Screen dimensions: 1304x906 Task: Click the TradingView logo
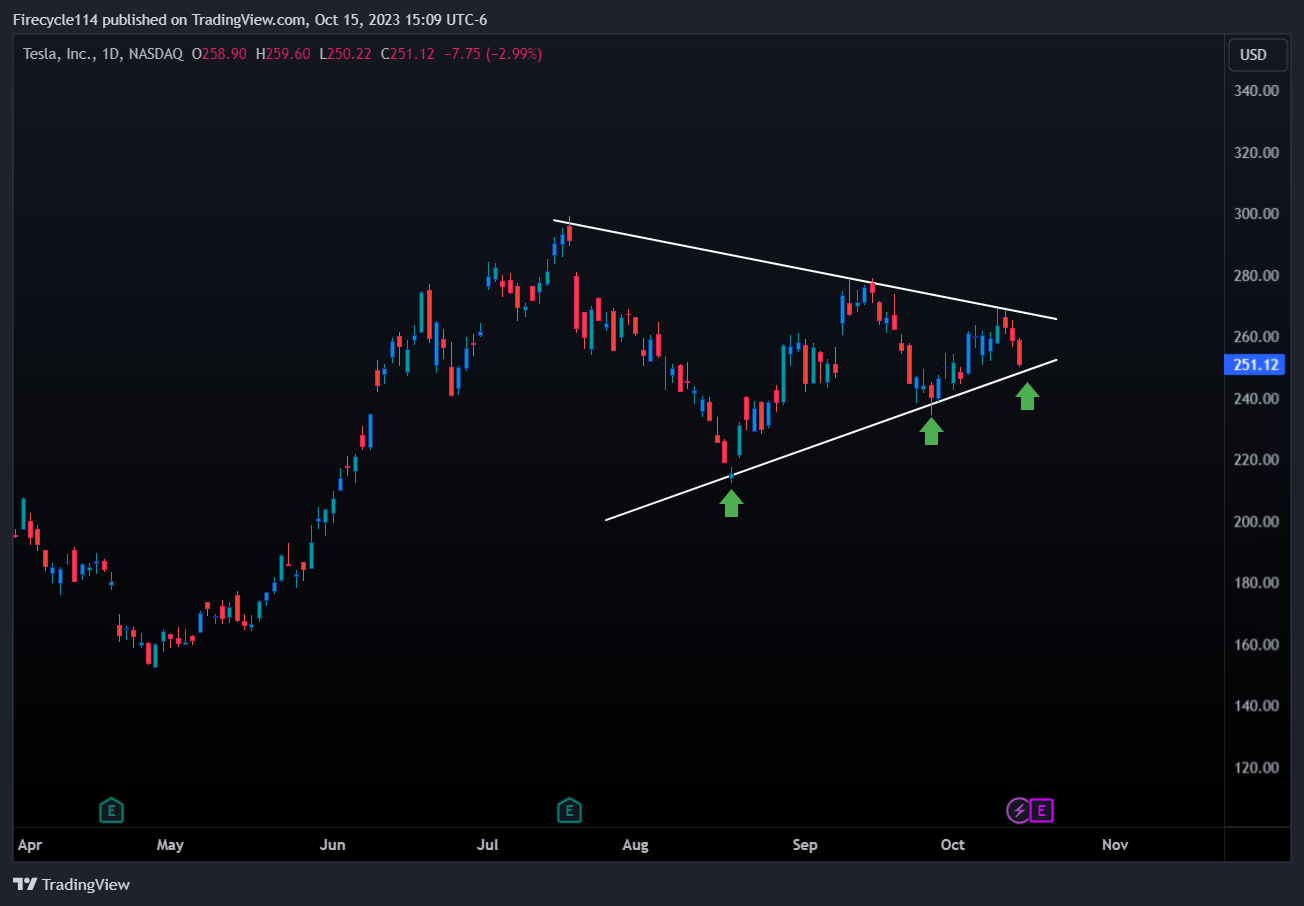(x=71, y=884)
